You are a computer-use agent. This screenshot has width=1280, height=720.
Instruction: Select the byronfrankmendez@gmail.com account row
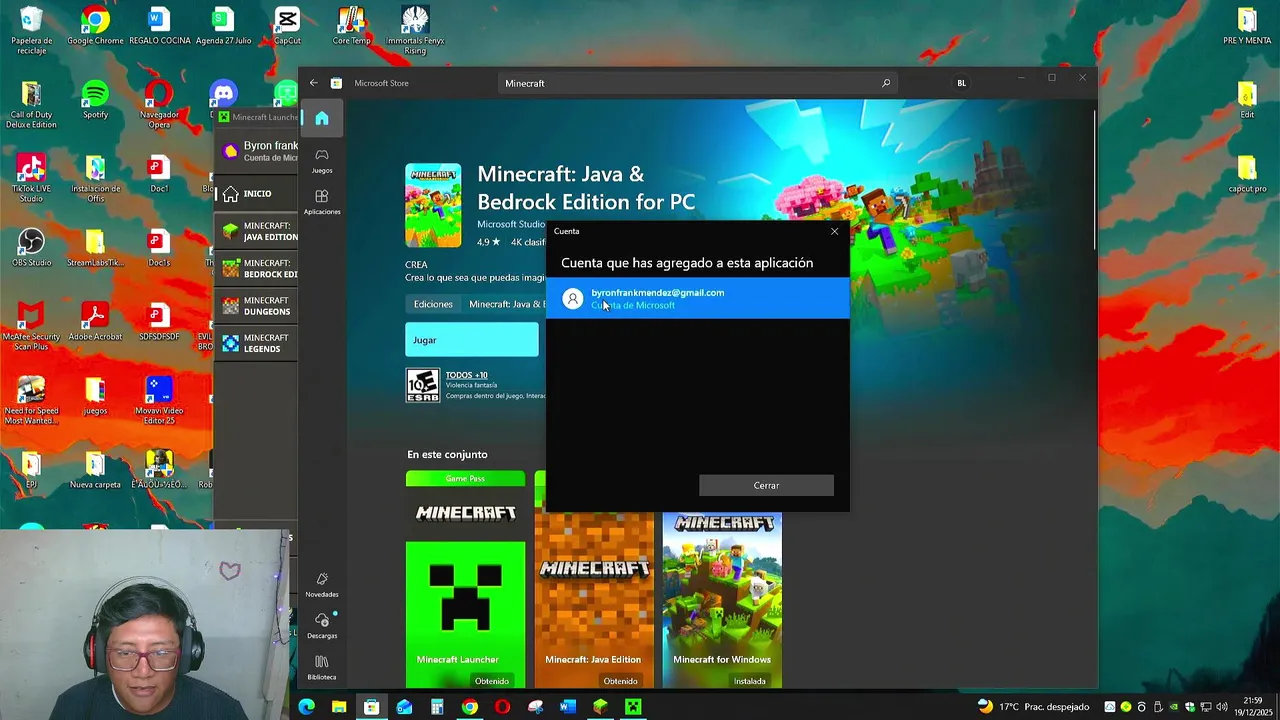(x=698, y=299)
